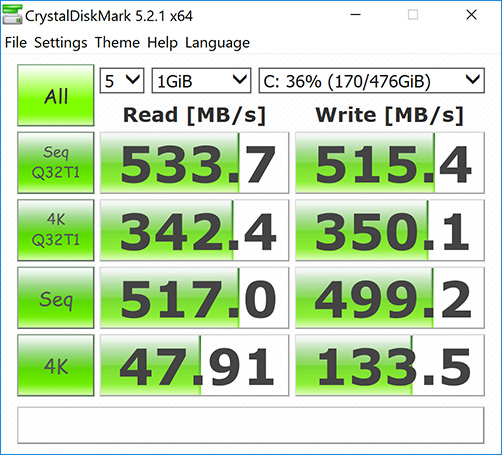Image resolution: width=502 pixels, height=455 pixels.
Task: Click the Seq Q32T1 write result 515.4
Action: pyautogui.click(x=390, y=163)
